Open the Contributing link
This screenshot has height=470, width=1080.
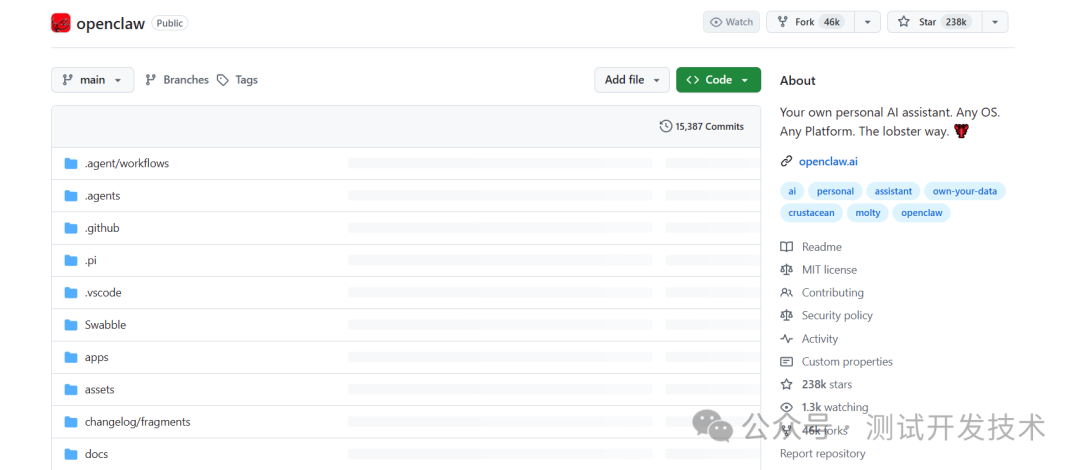[x=833, y=292]
